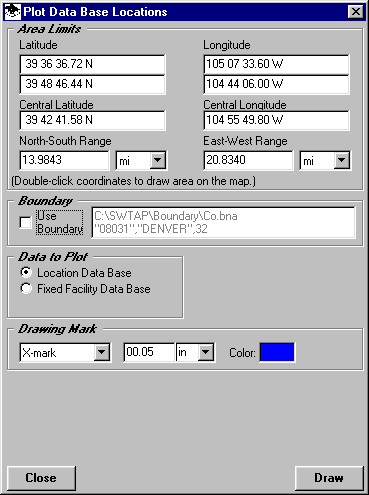The image size is (369, 495).
Task: Click the blue Color swatch
Action: point(277,352)
